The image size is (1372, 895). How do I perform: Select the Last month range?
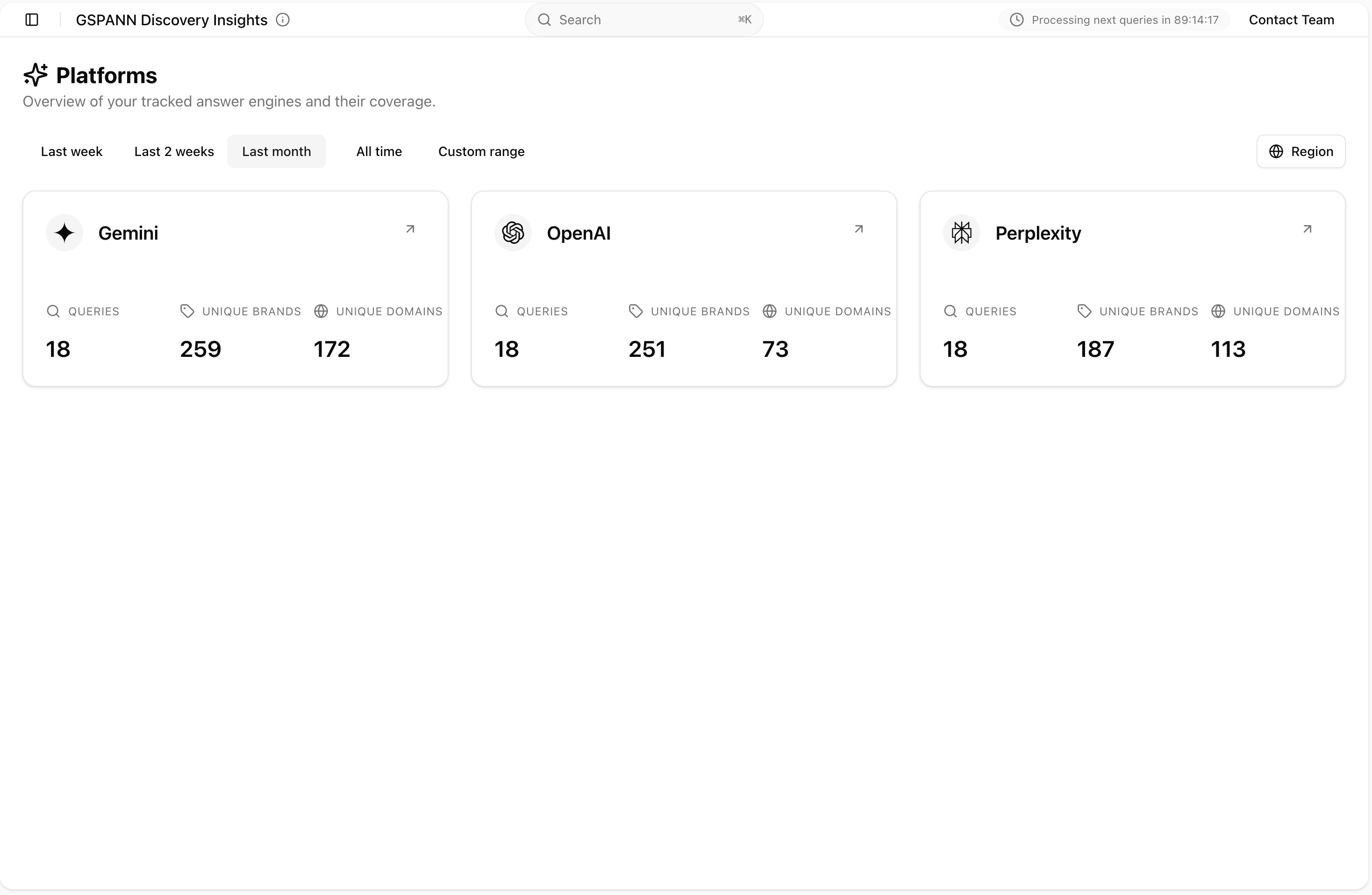277,151
